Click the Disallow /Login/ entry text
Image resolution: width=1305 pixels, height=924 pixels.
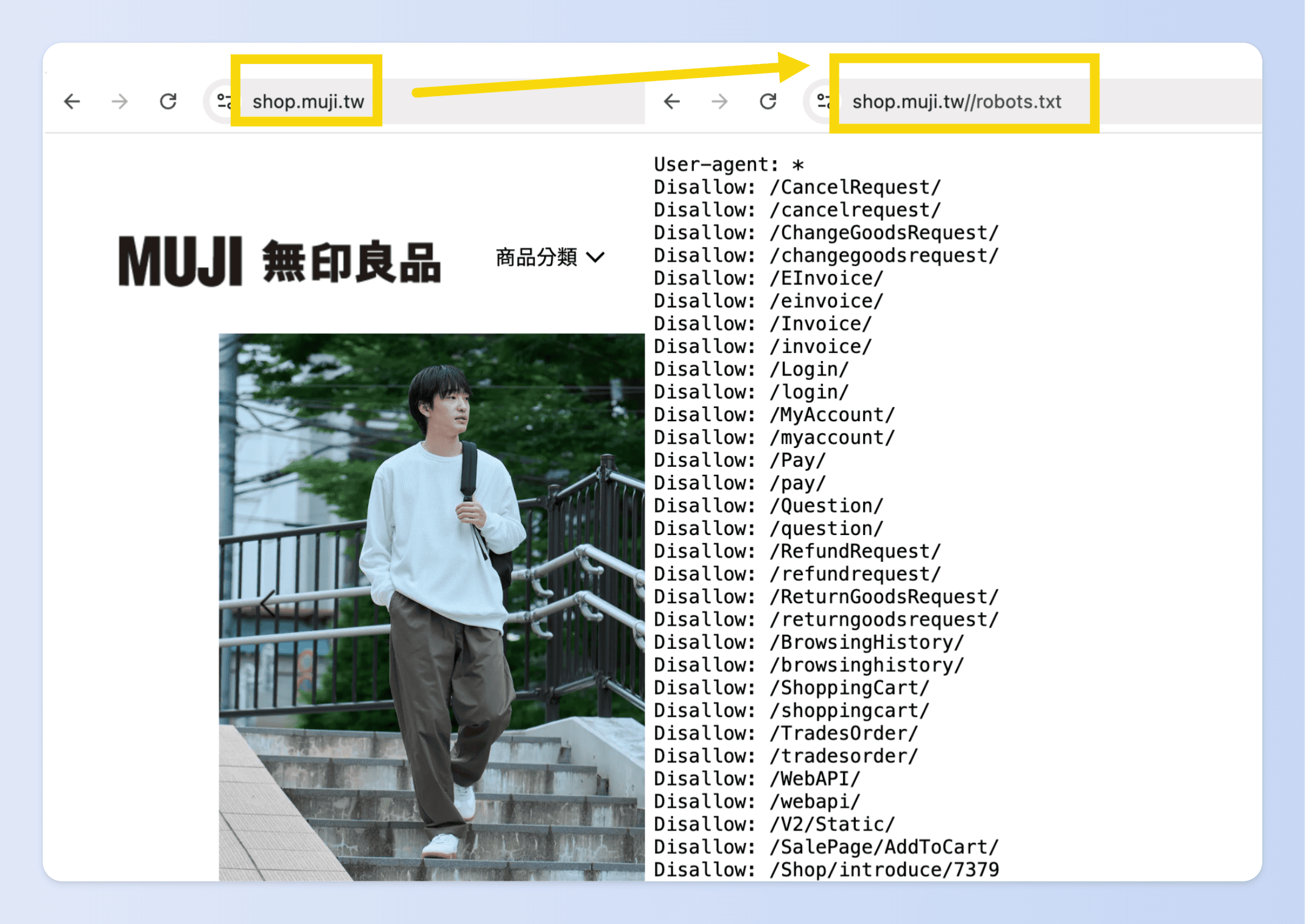(750, 369)
